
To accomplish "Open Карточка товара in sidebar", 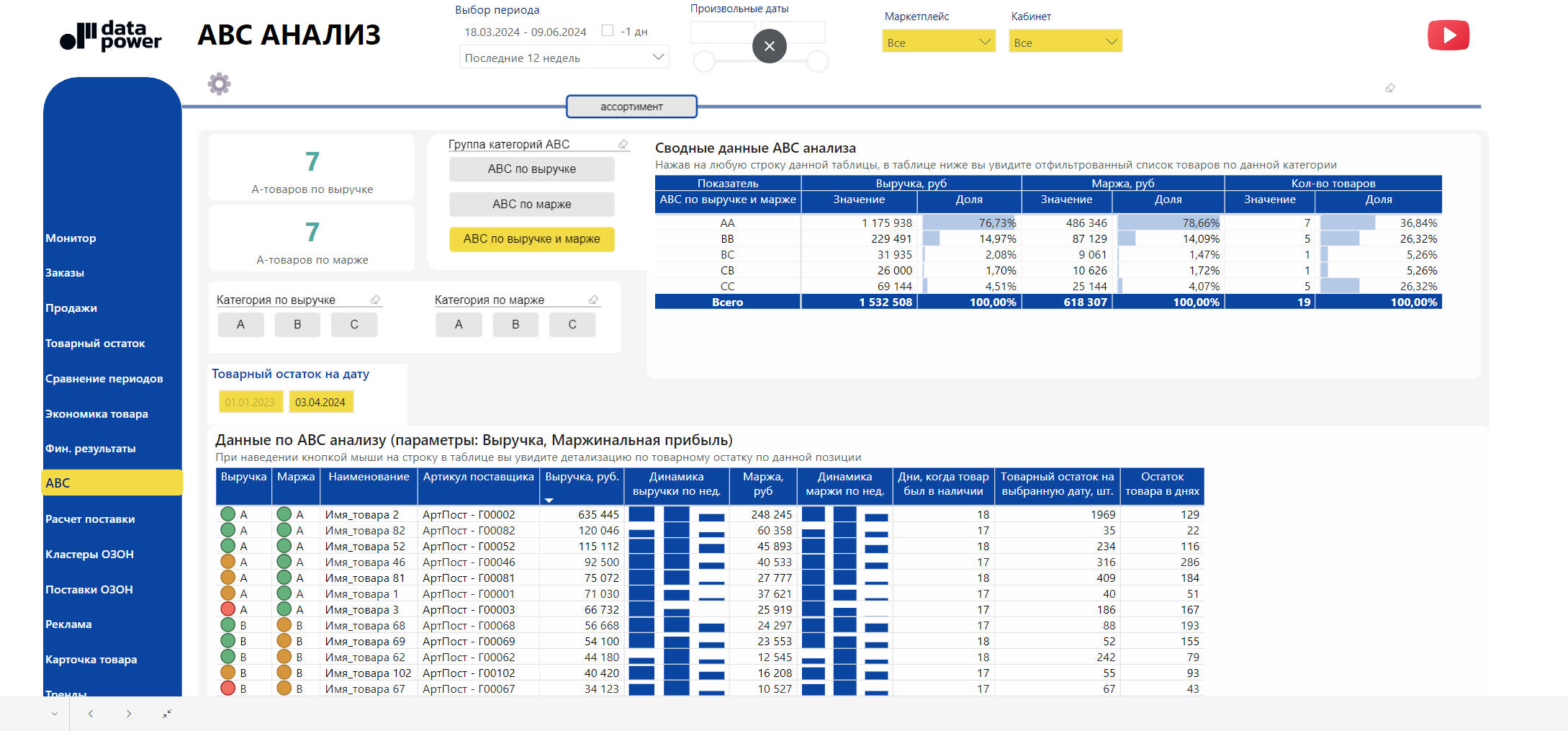I will 91,660.
